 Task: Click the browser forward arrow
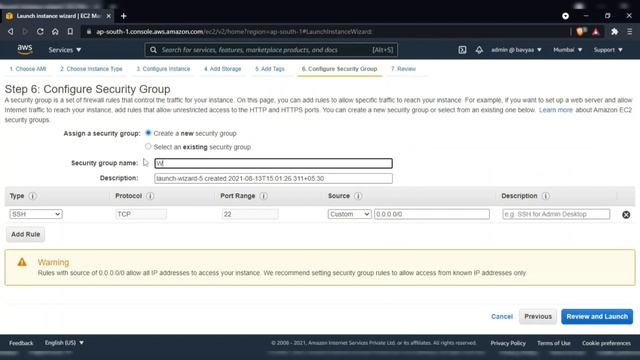[x=25, y=31]
